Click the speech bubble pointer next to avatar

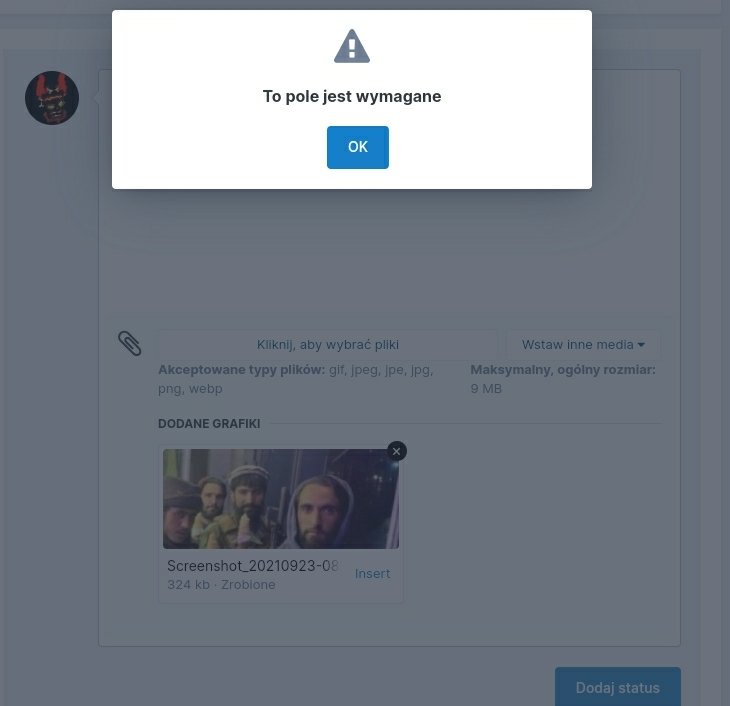96,98
